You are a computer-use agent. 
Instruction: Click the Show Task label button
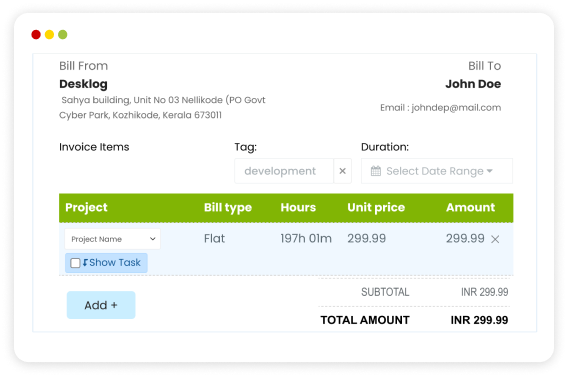pos(106,263)
